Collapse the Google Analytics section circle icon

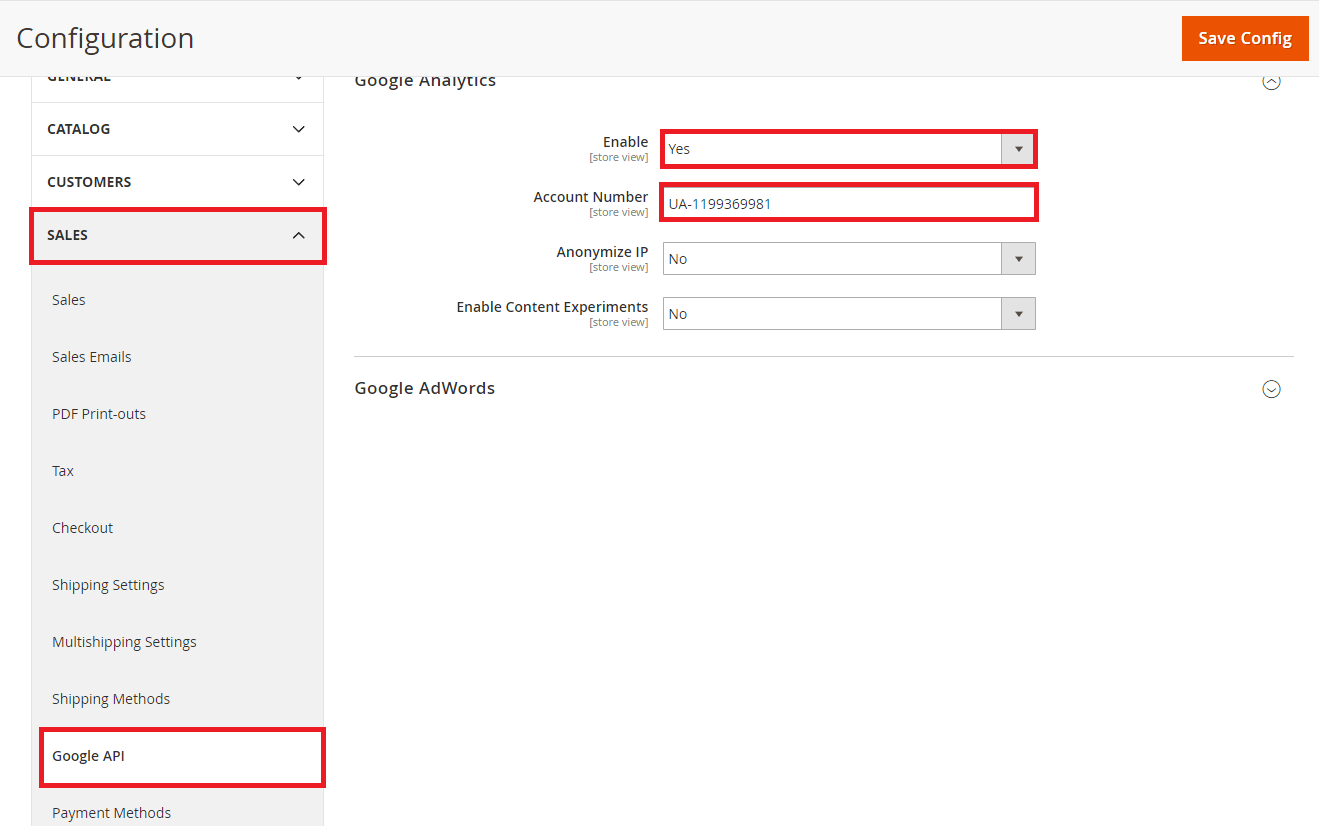[1271, 82]
